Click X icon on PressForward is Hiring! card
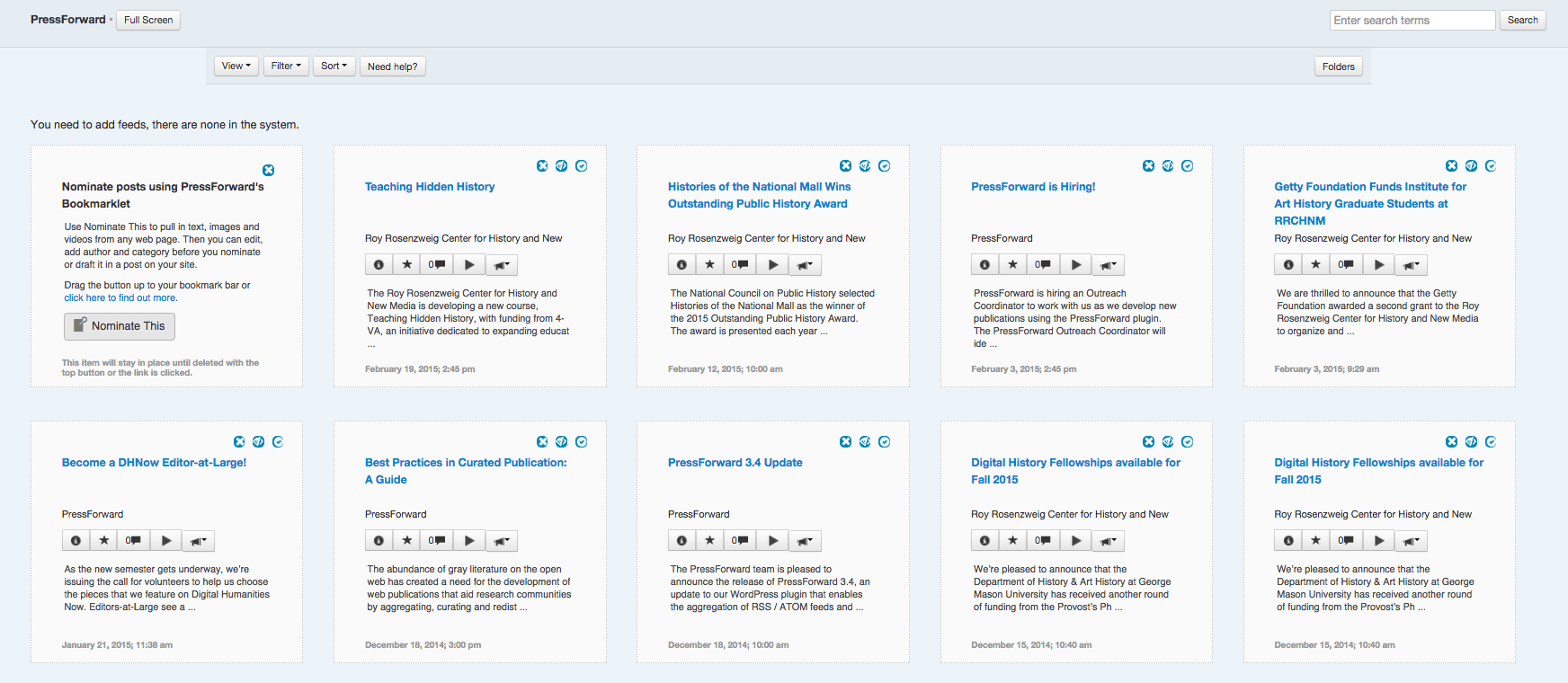This screenshot has width=1568, height=683. [1148, 166]
